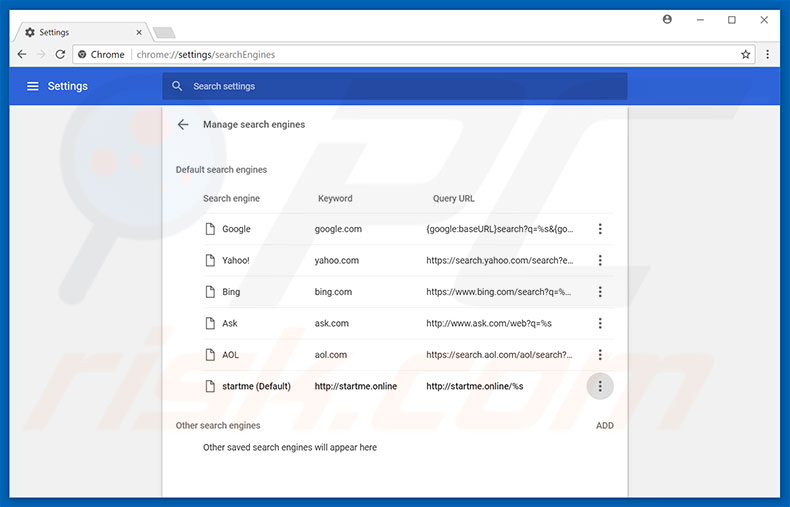
Task: Open more actions for Yahoo!
Action: 600,261
